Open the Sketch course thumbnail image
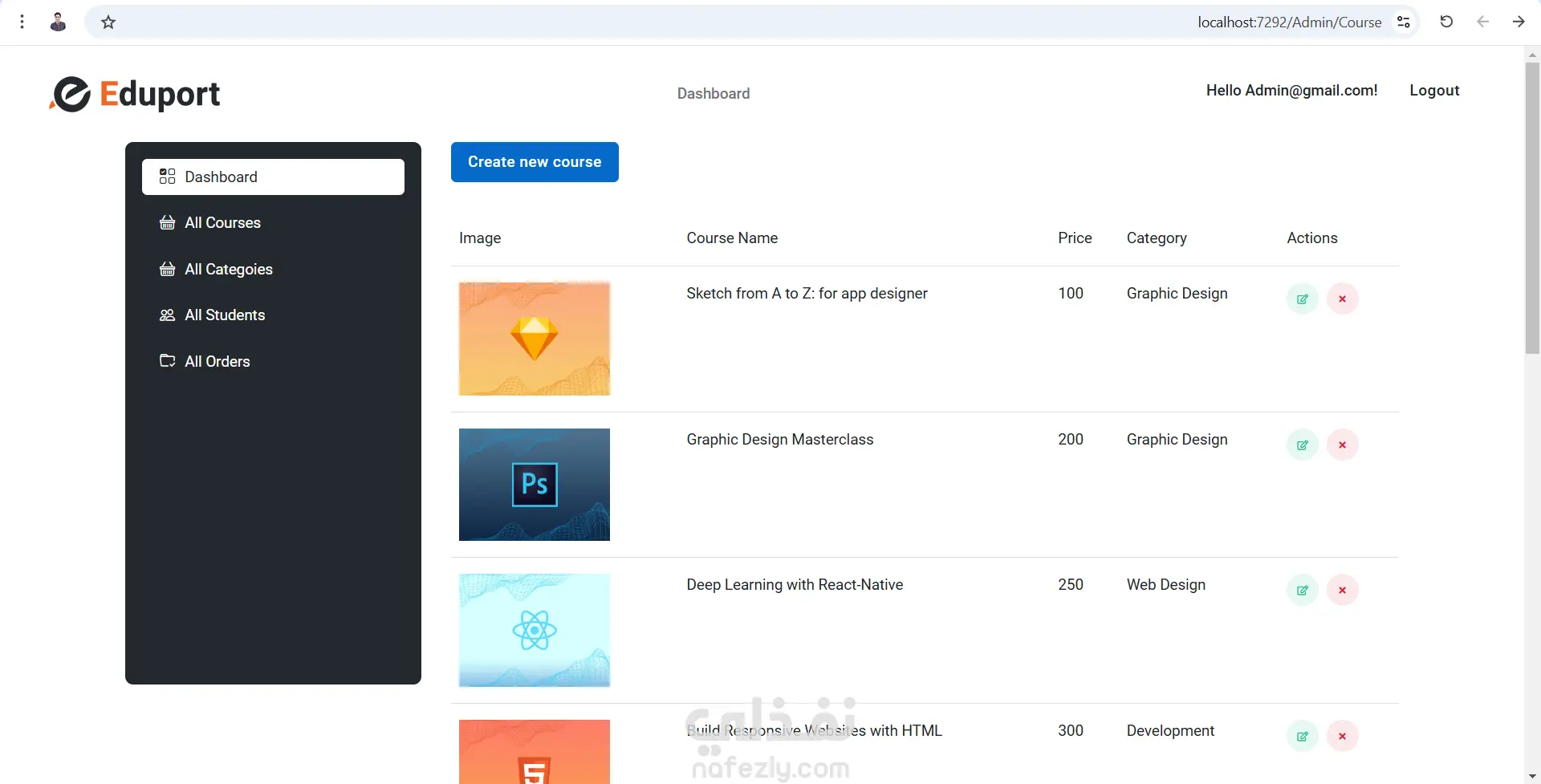The image size is (1541, 784). click(x=535, y=339)
